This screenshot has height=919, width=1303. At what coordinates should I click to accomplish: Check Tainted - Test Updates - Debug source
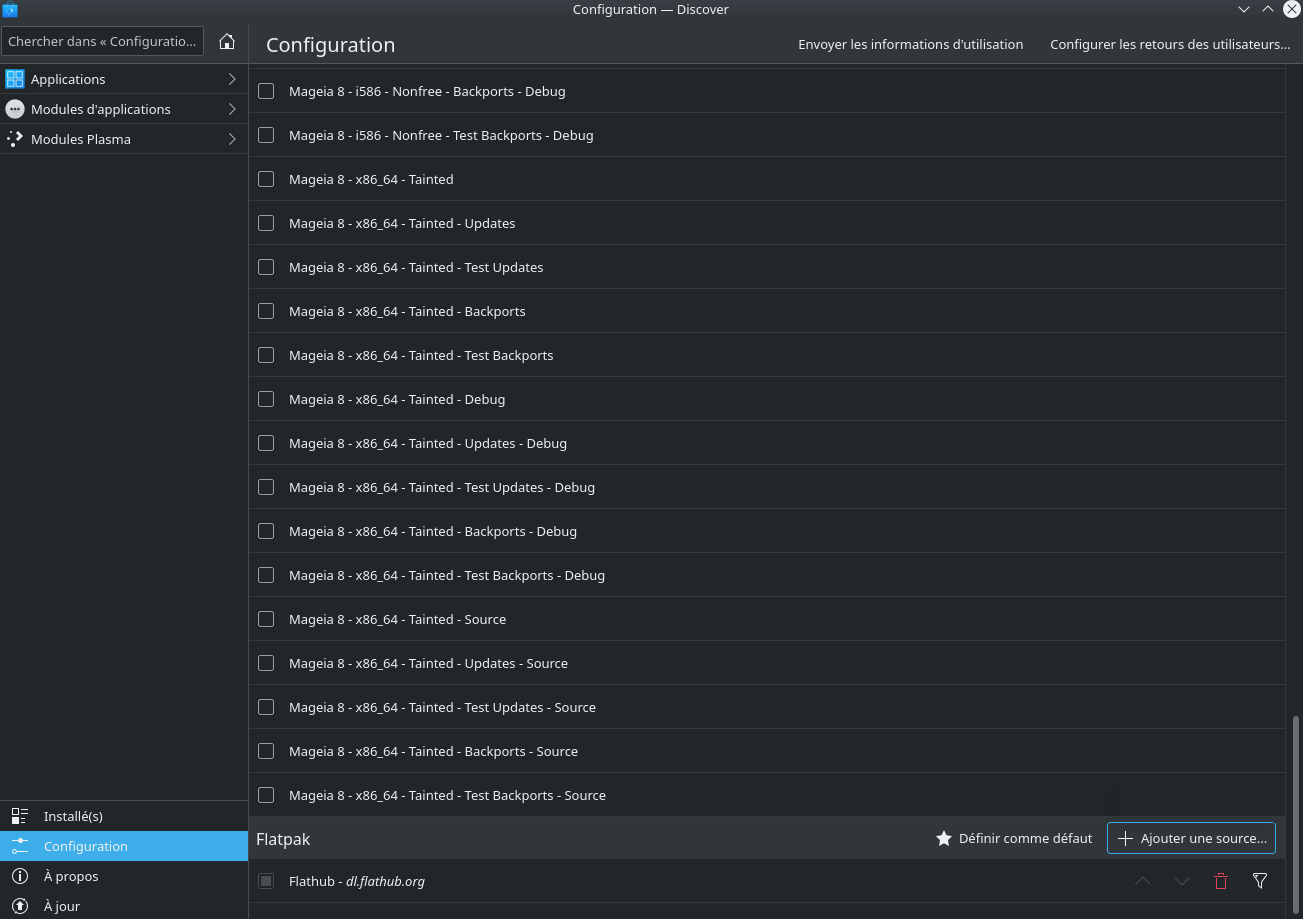click(x=266, y=487)
